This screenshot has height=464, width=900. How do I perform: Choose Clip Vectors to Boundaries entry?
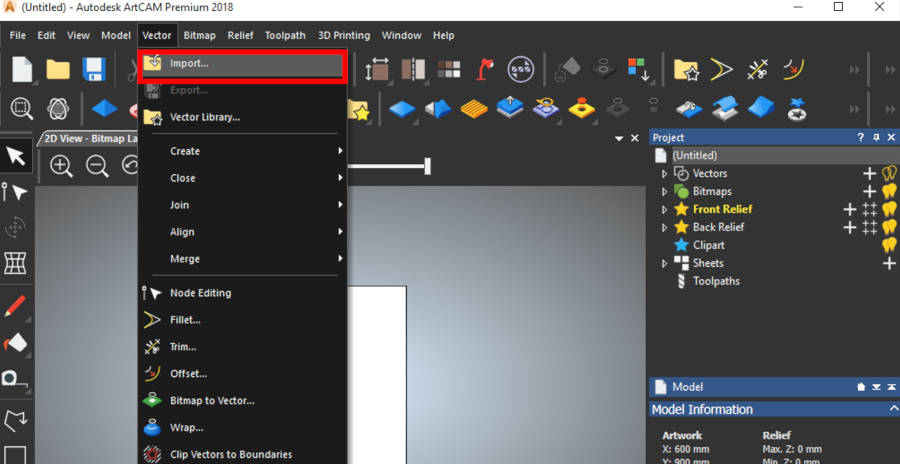[242, 454]
